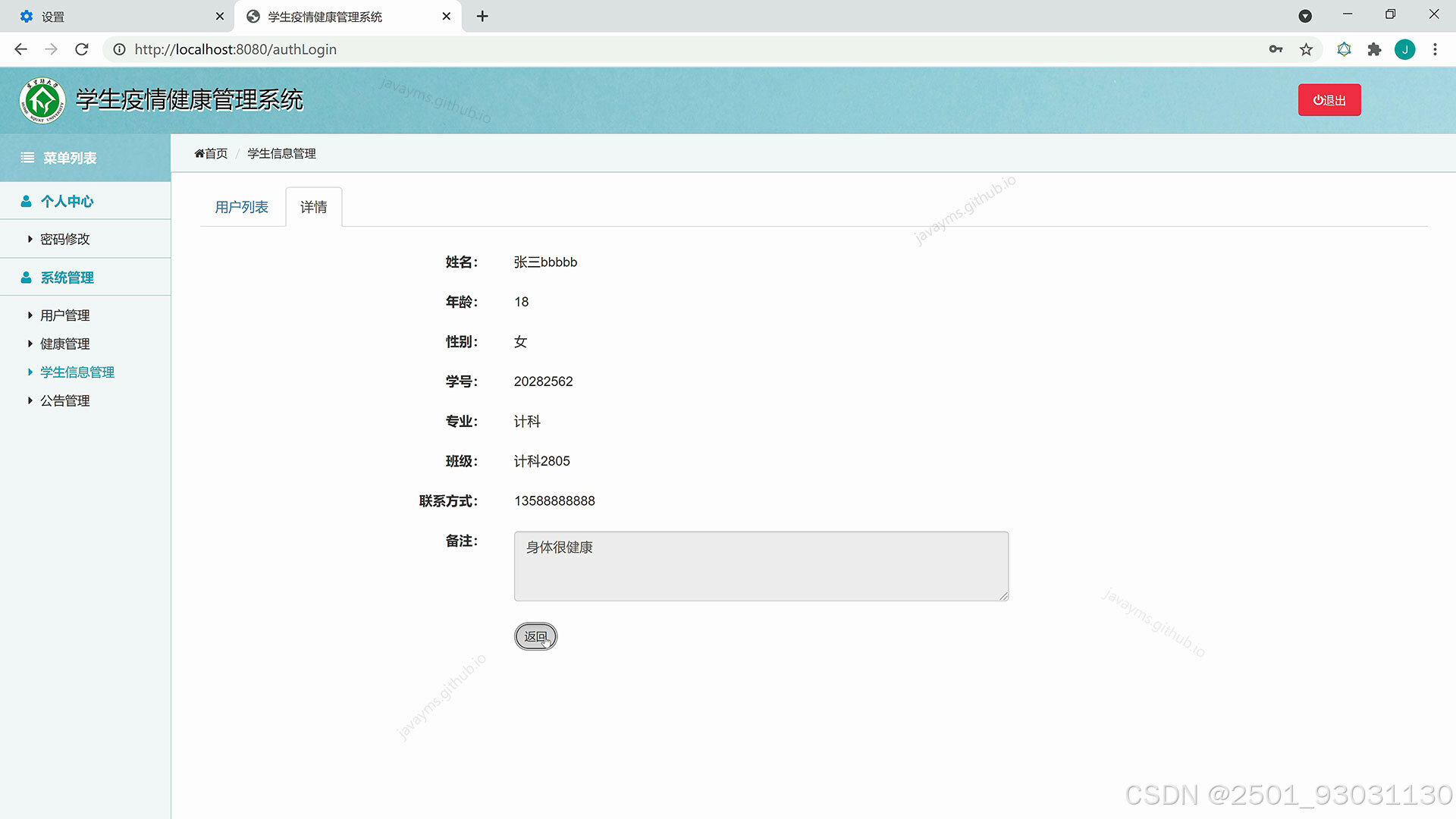
Task: Click the browser back arrow
Action: (x=20, y=49)
